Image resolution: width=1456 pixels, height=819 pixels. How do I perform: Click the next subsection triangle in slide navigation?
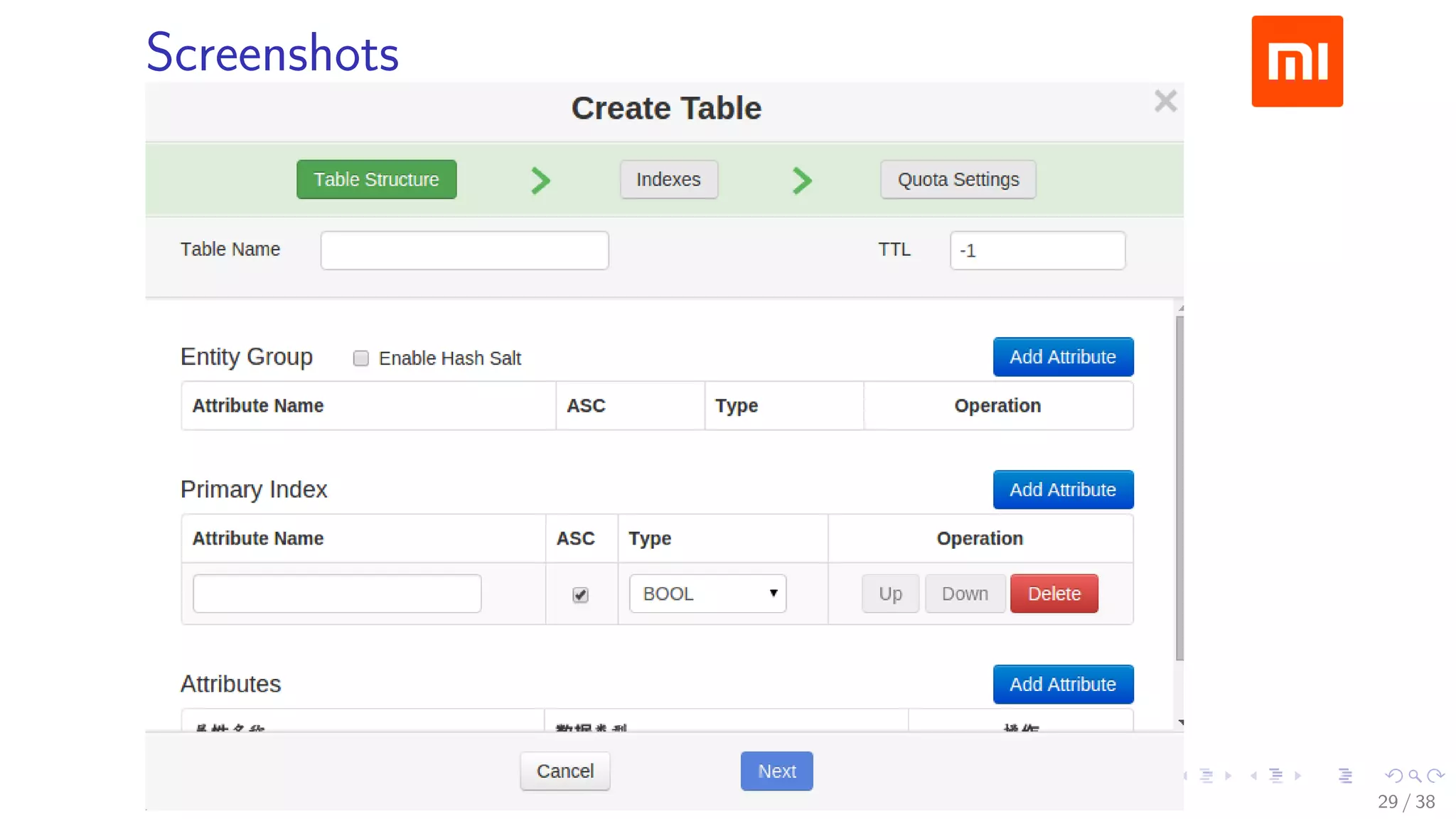[1228, 776]
